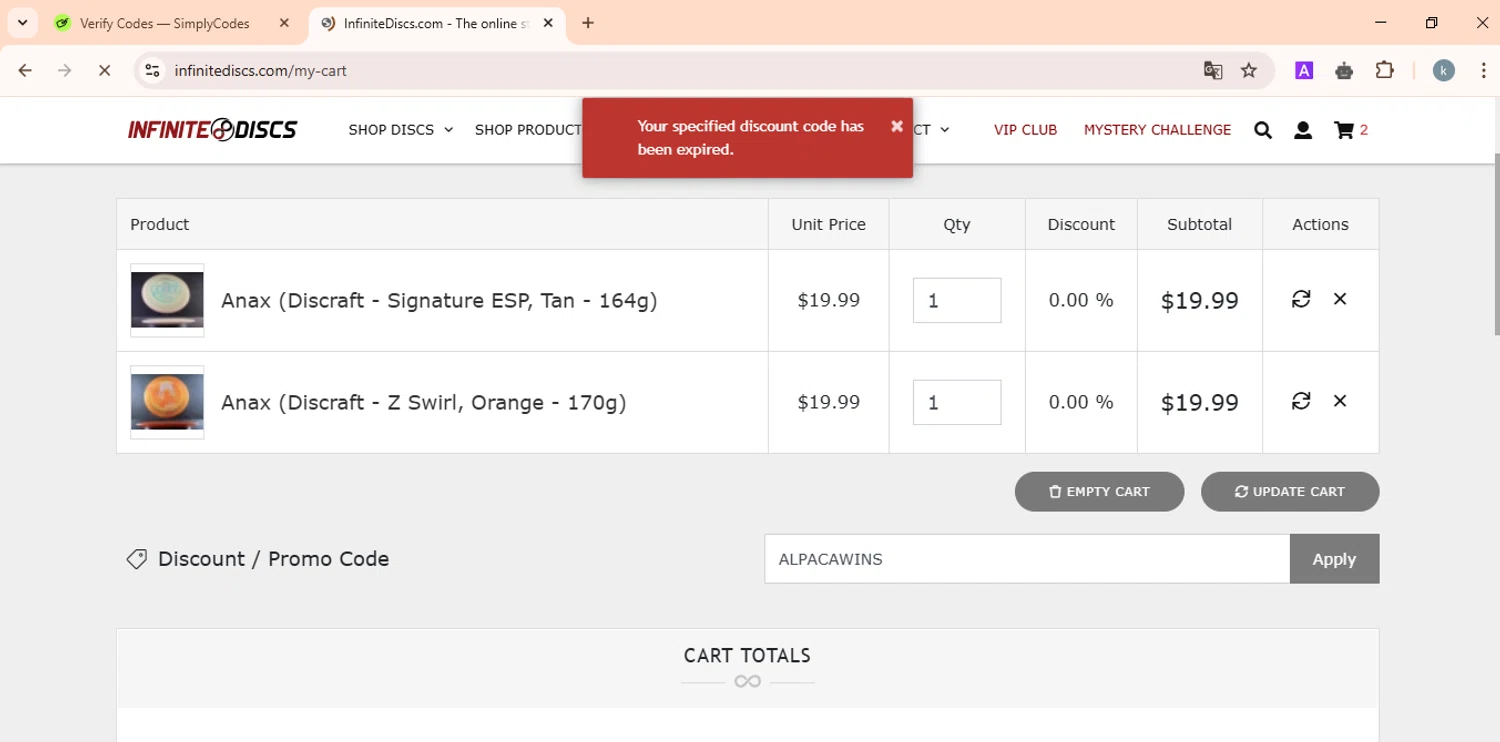Open the user account icon
Viewport: 1500px width, 742px height.
tap(1303, 130)
